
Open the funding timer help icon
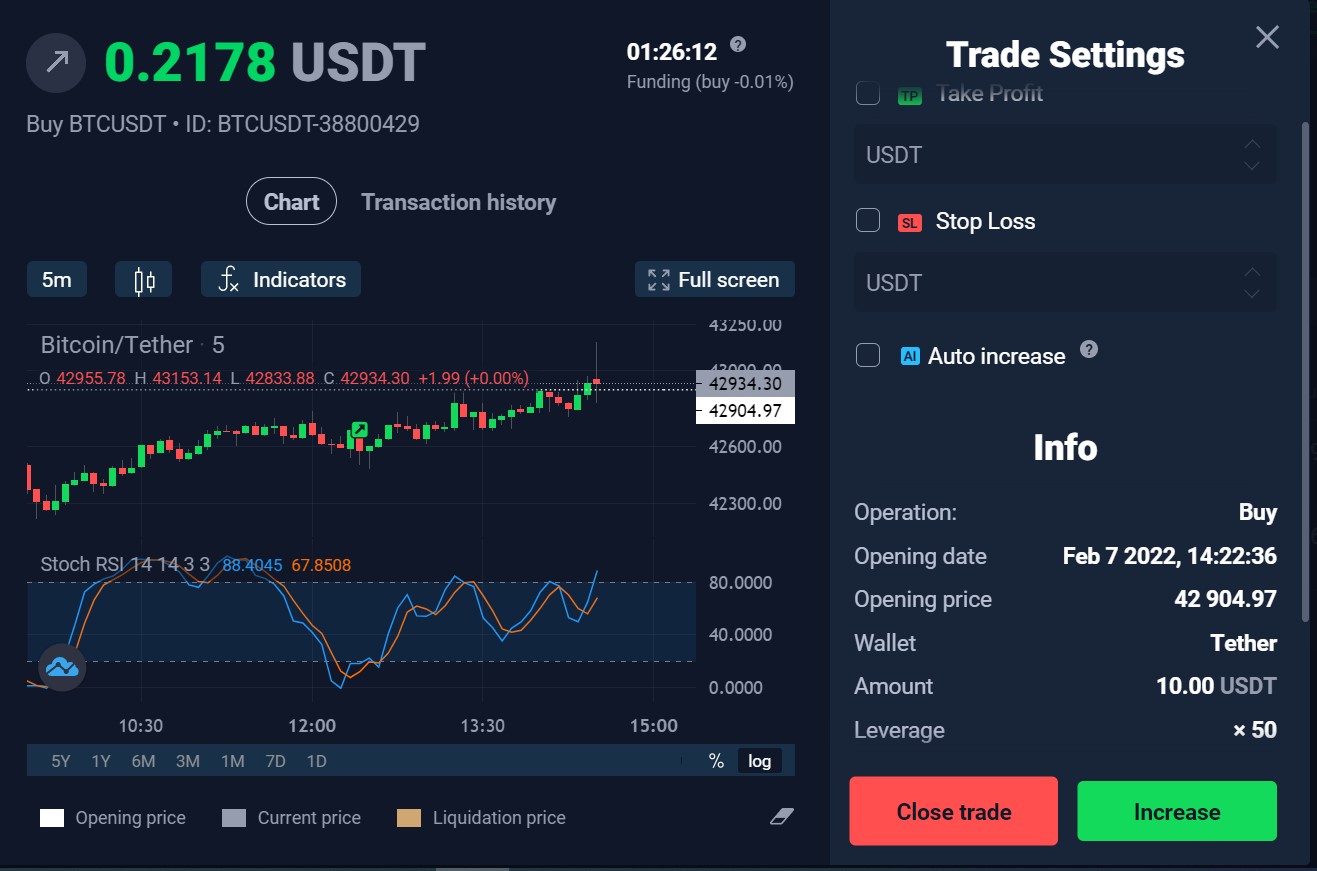[x=738, y=45]
